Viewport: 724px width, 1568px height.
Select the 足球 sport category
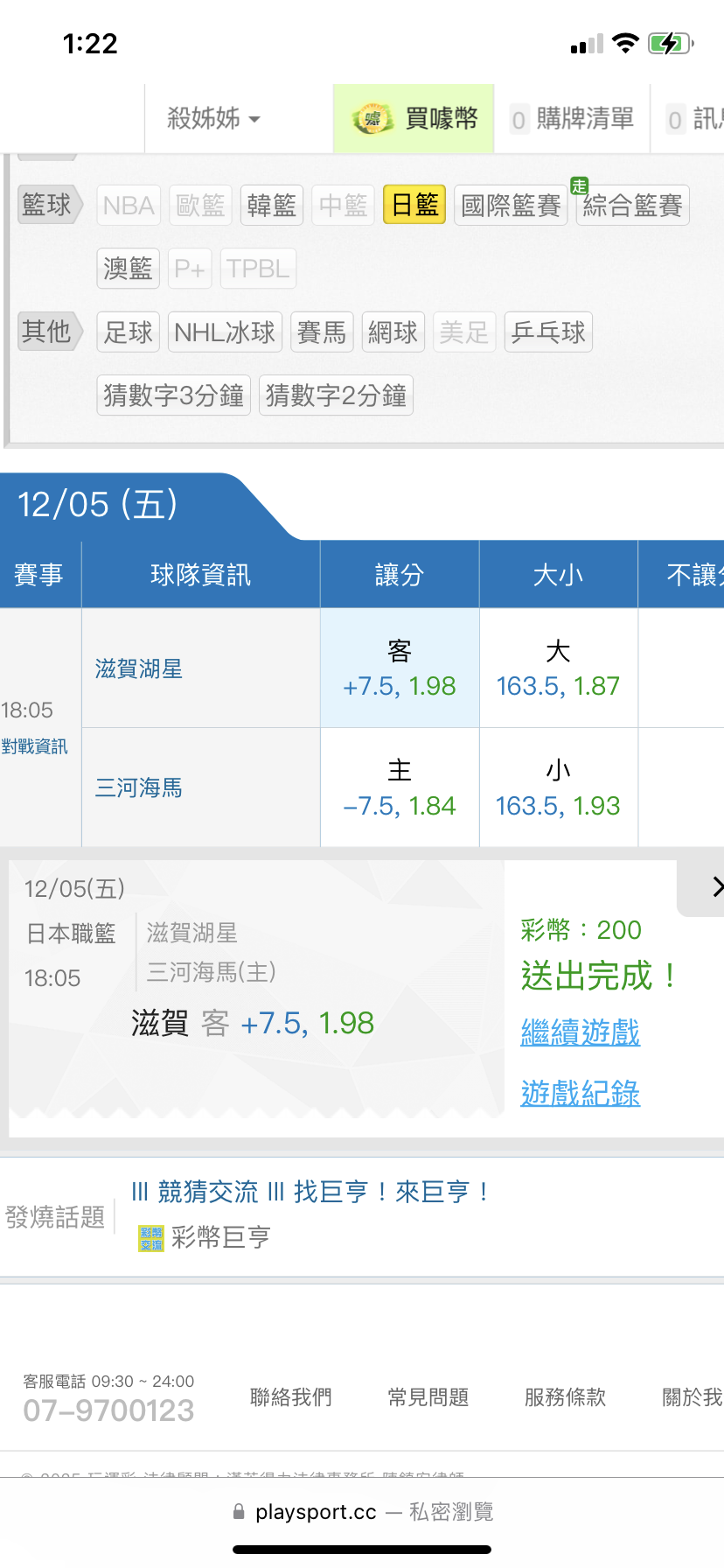128,332
